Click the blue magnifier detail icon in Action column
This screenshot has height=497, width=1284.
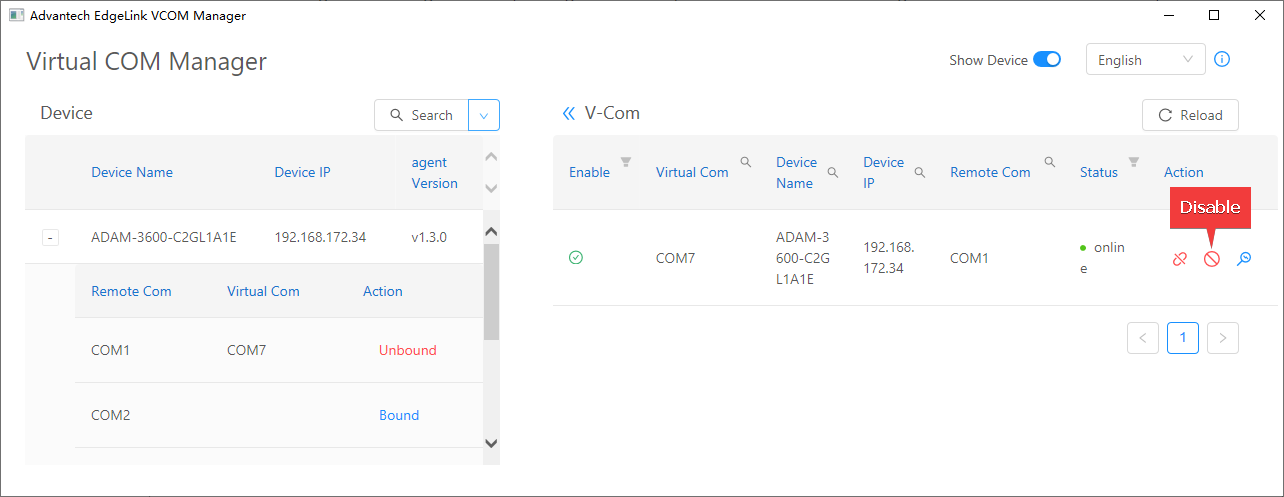1243,259
